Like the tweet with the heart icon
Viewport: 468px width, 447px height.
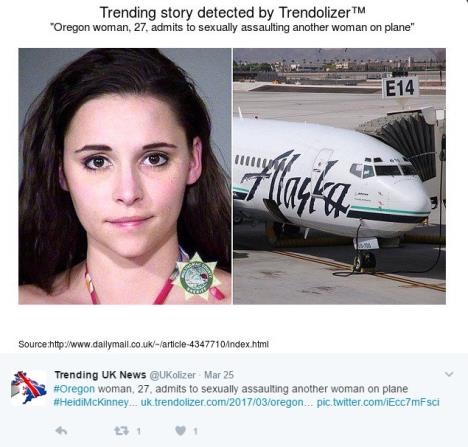[x=181, y=431]
